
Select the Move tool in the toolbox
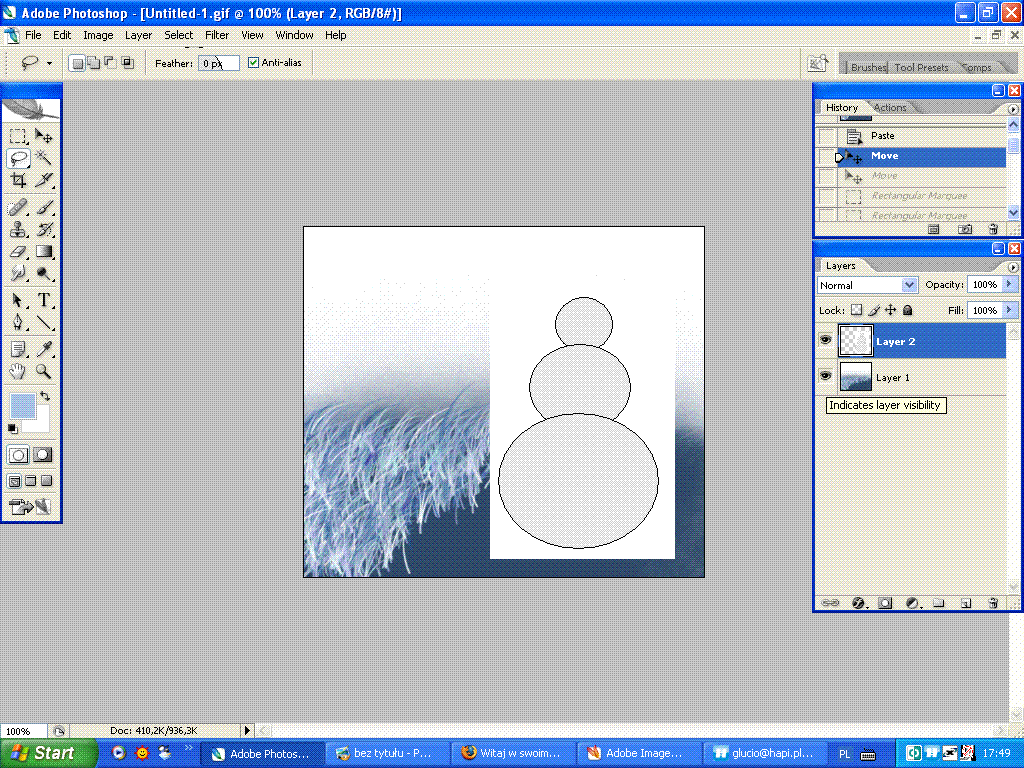(44, 136)
